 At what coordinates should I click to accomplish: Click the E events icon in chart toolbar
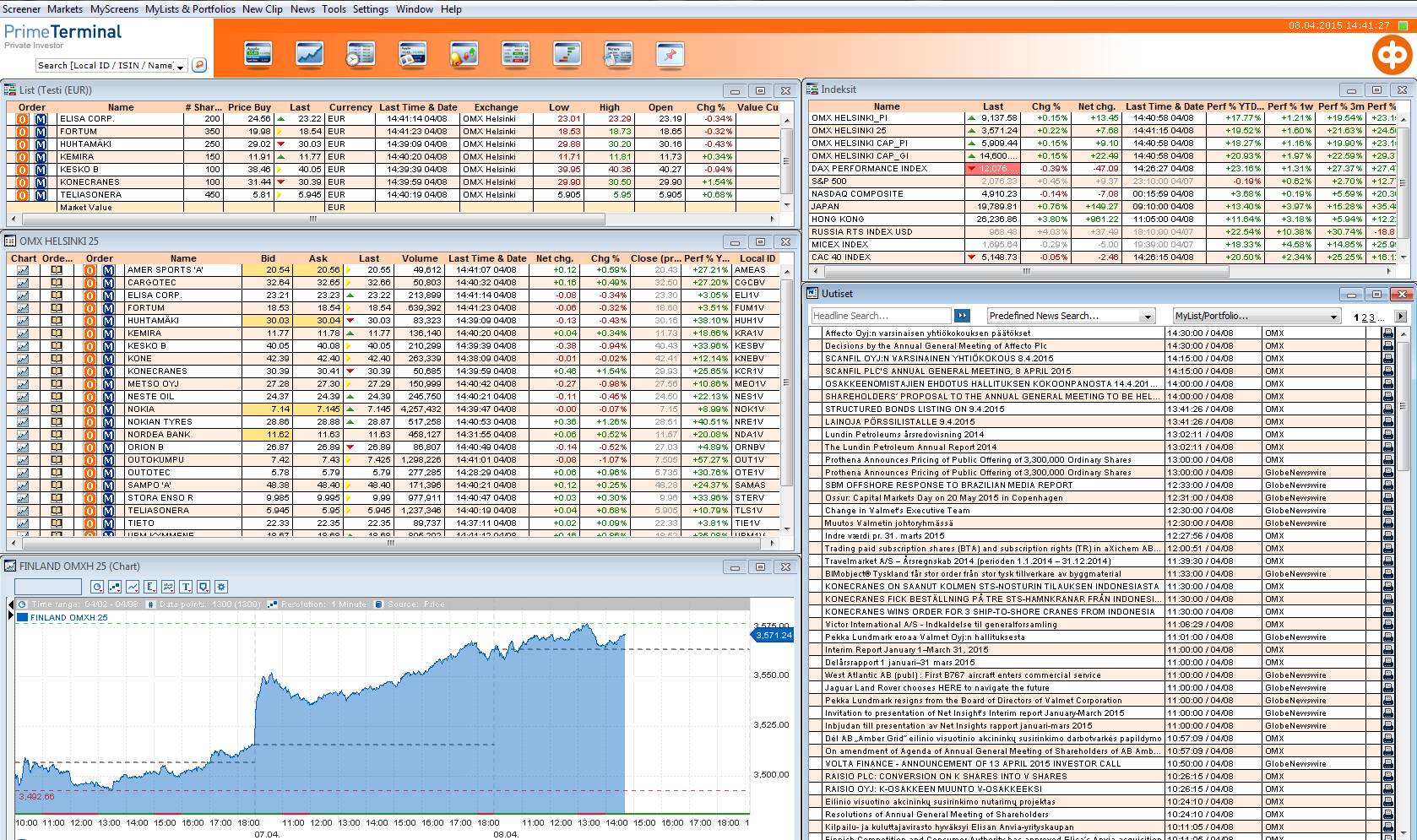(x=150, y=587)
